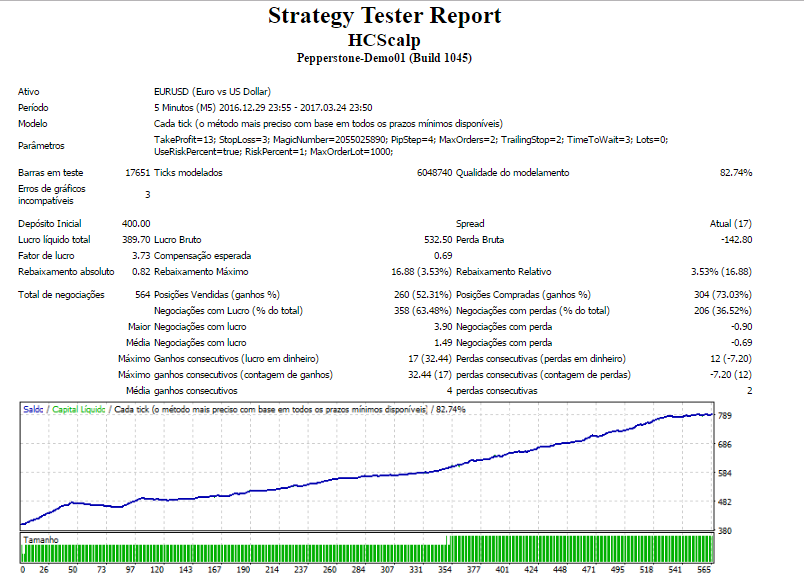Click 'Lucro líquido total' label
804x577 pixels.
pos(54,240)
